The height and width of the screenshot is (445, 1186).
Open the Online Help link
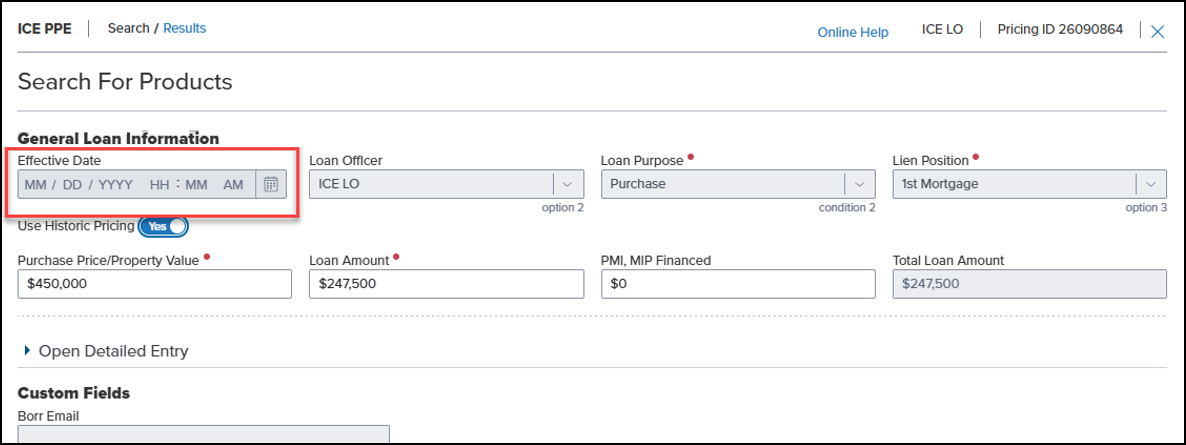point(852,32)
